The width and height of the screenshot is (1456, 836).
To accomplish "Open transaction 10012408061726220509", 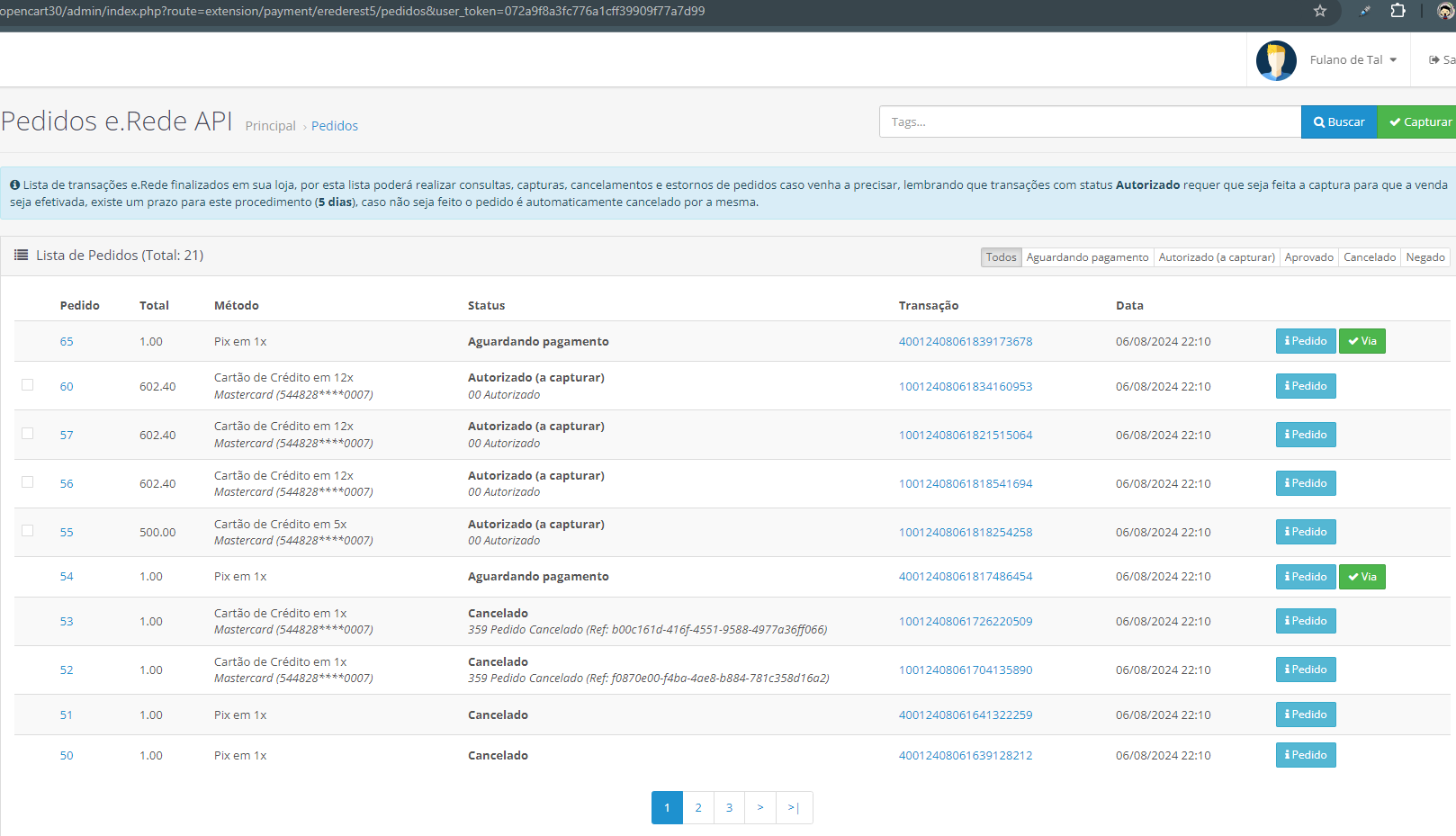I will tap(966, 622).
